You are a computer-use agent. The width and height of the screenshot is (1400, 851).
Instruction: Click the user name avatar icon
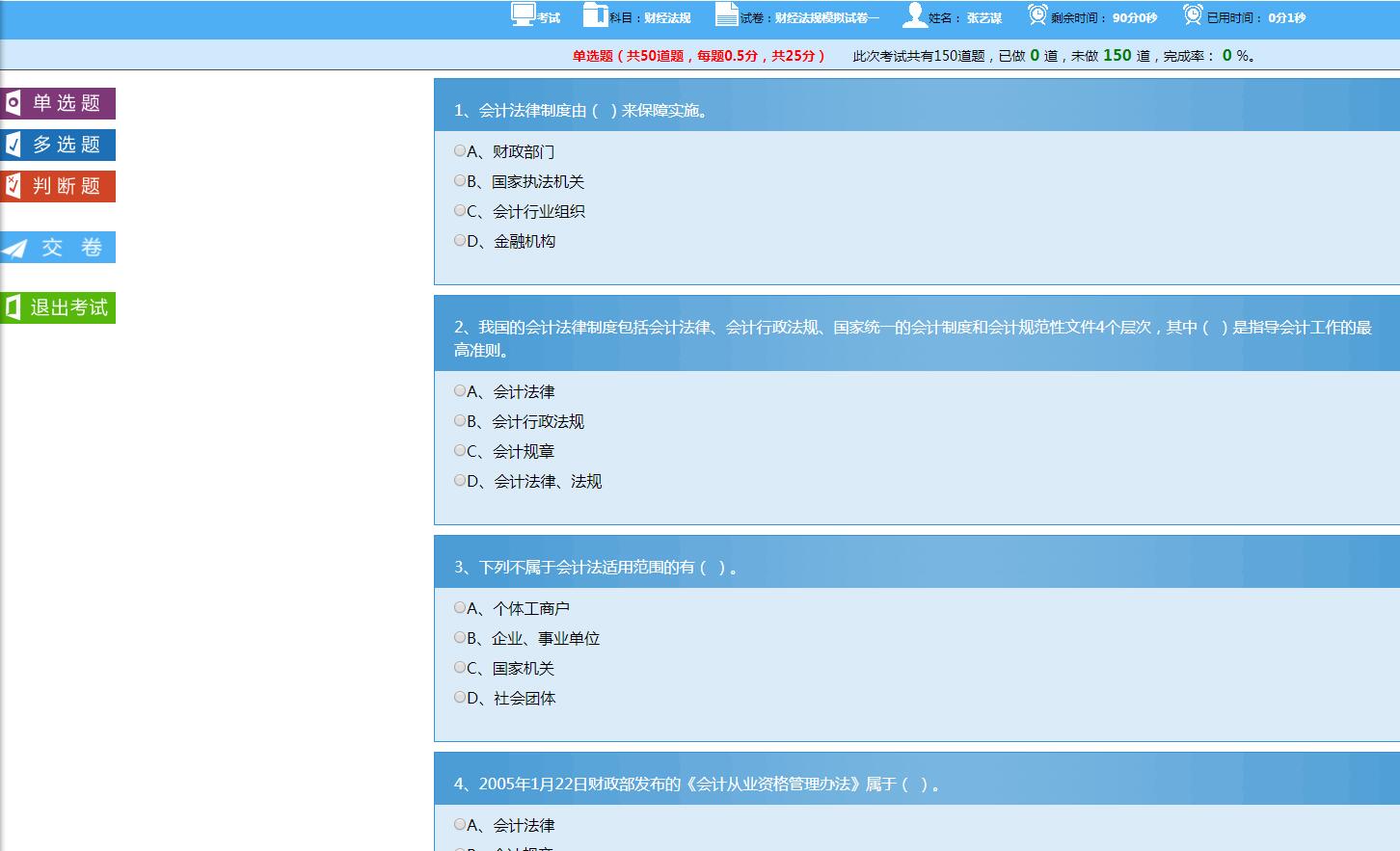click(913, 15)
